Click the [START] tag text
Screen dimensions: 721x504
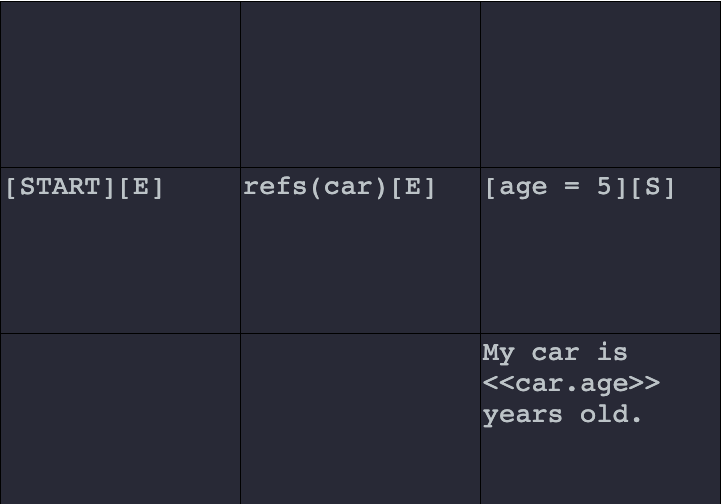pos(60,187)
